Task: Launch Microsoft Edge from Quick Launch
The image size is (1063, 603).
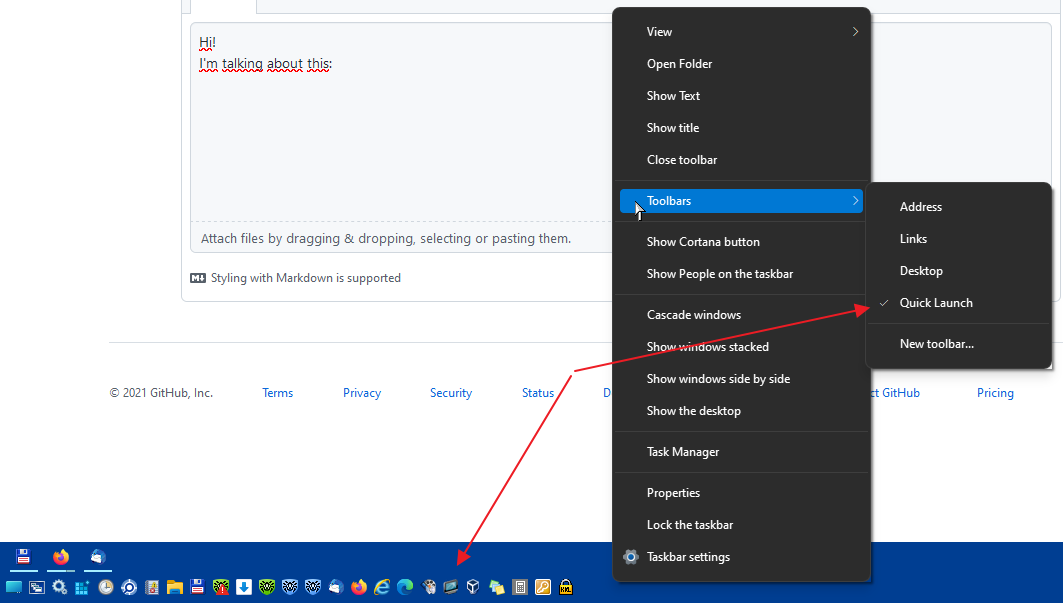Action: click(405, 587)
